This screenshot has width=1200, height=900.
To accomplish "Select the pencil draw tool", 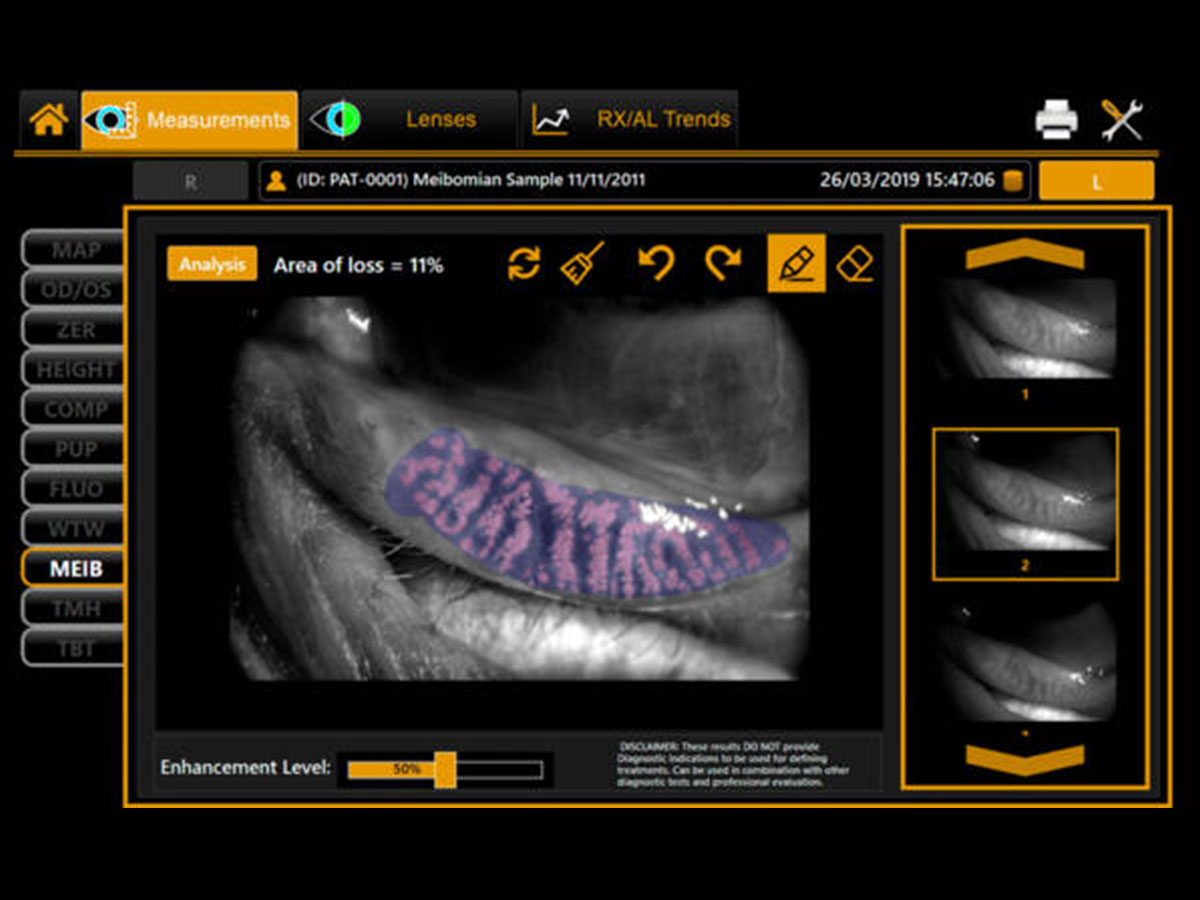I will coord(796,264).
